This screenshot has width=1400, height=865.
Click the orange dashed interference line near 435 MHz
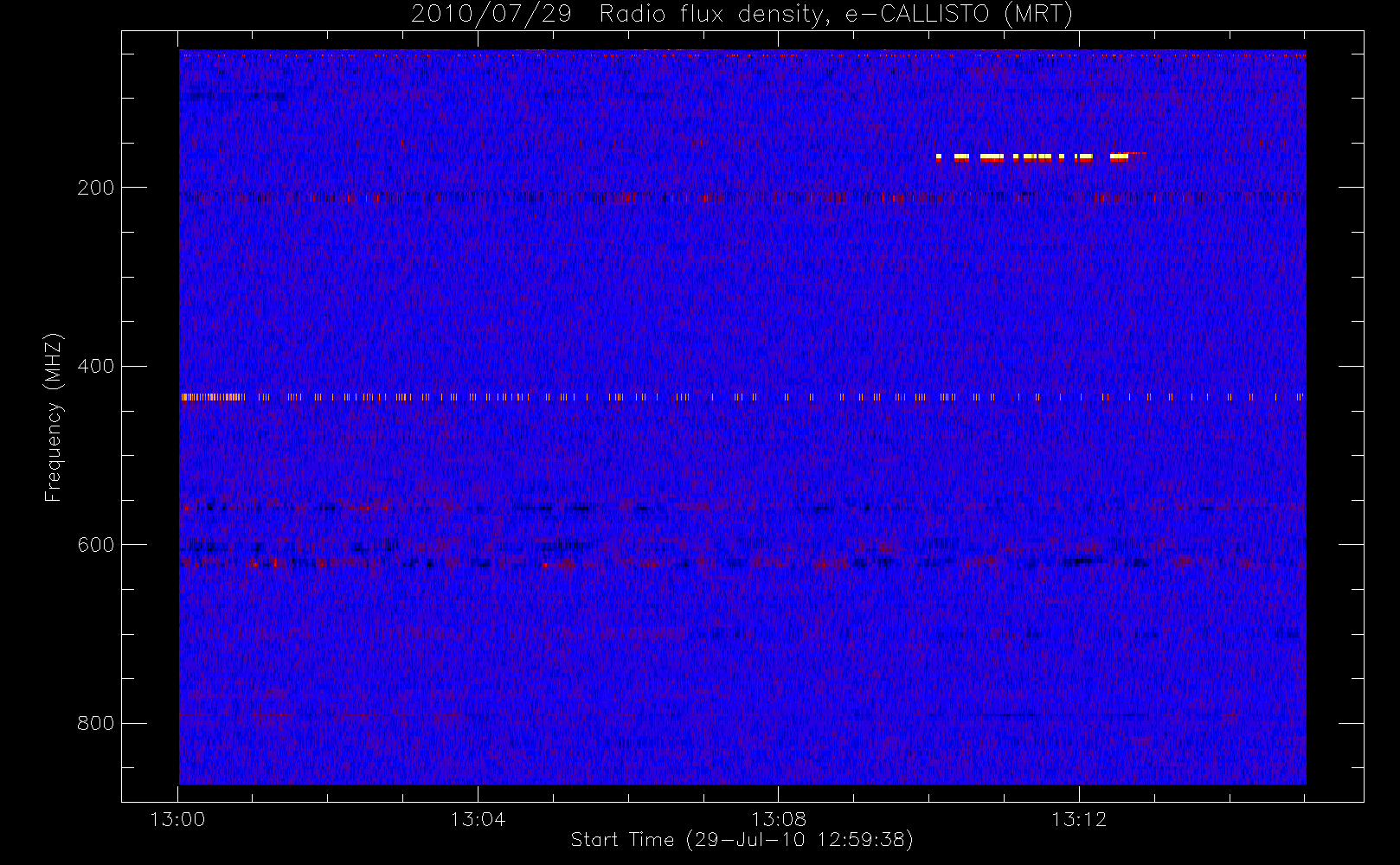[x=742, y=397]
